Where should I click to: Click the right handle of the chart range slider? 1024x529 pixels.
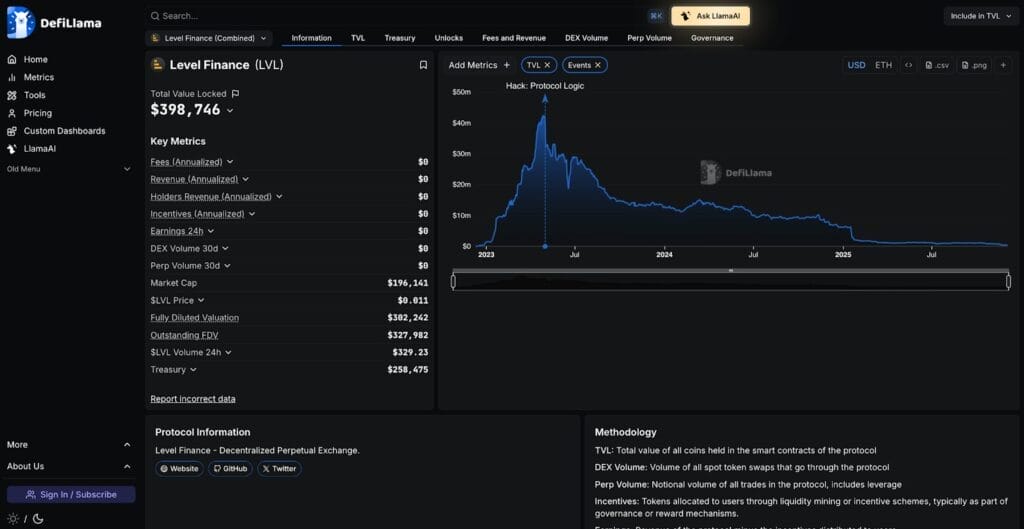[1008, 281]
